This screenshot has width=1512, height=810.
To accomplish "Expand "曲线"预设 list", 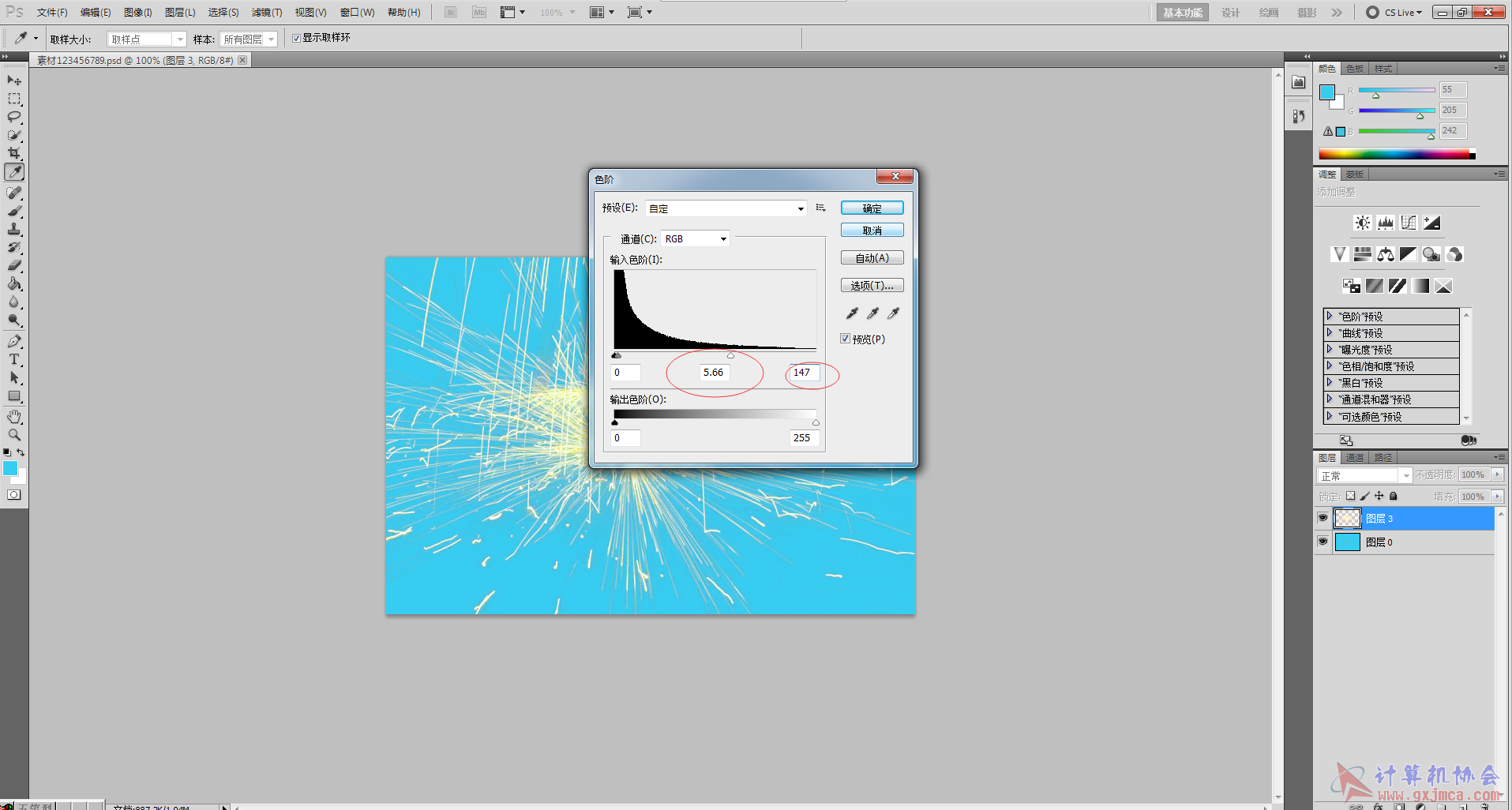I will pos(1330,332).
